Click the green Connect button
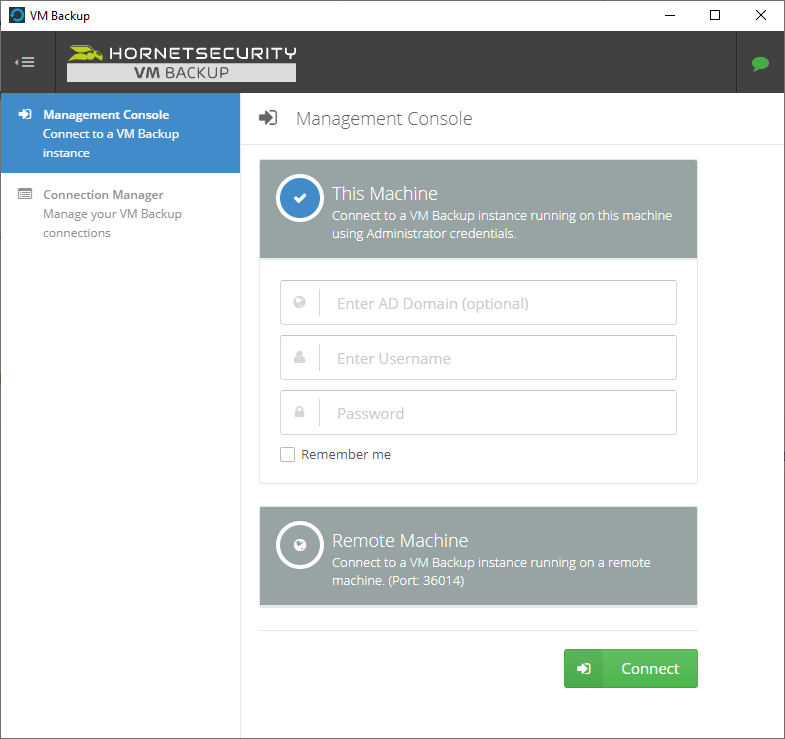Screen dimensions: 785x739 coord(630,668)
